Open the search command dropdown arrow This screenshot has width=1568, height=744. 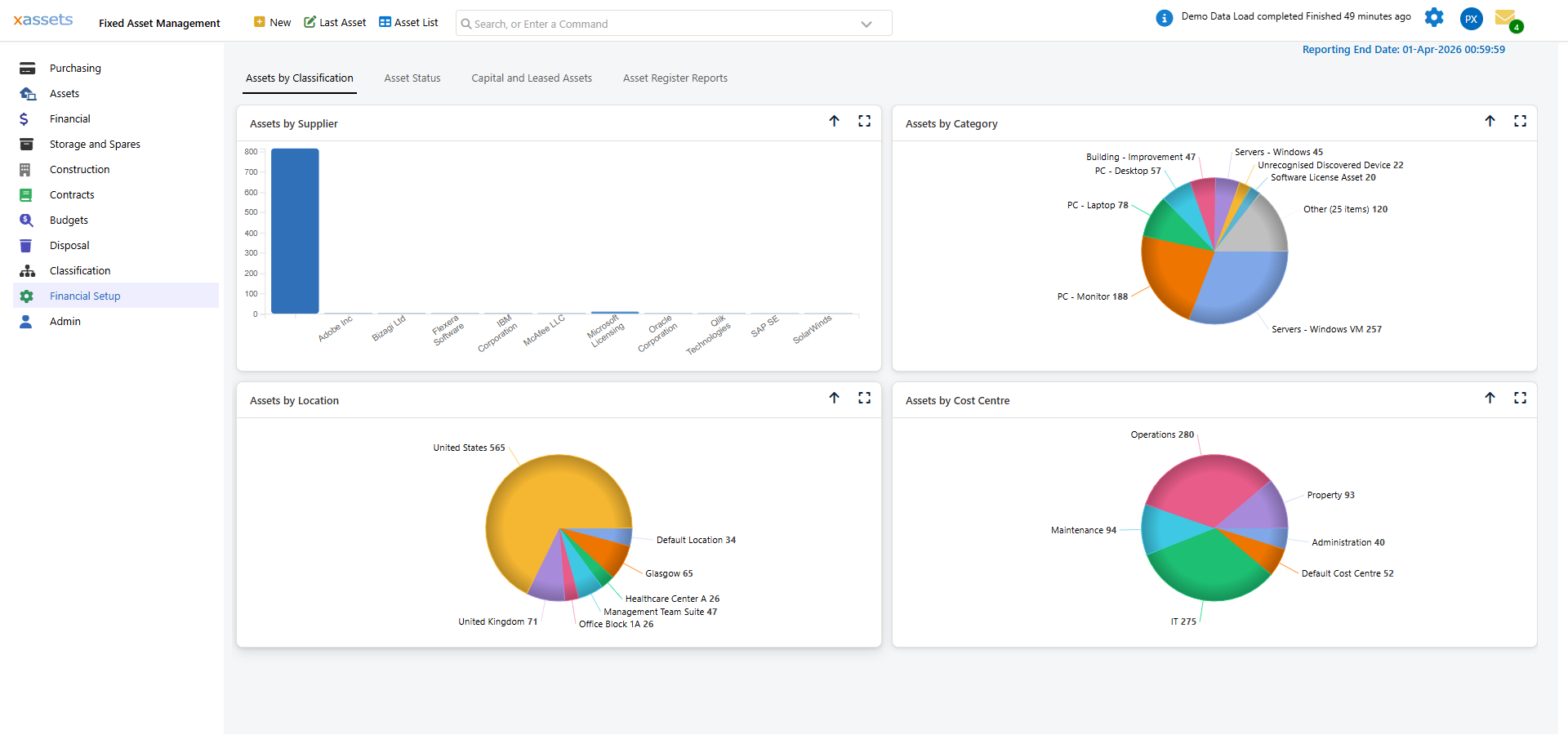coord(866,24)
